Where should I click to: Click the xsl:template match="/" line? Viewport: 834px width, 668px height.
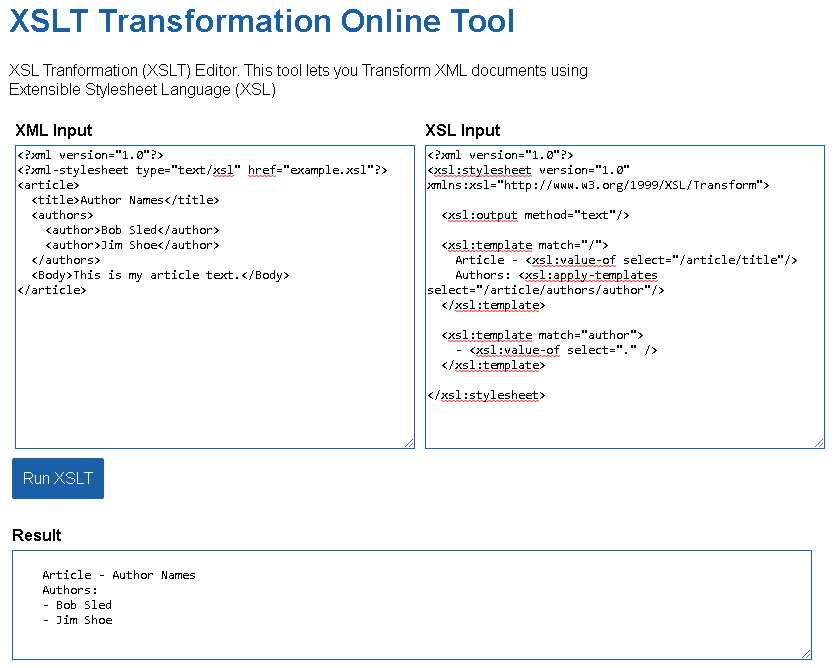click(525, 245)
